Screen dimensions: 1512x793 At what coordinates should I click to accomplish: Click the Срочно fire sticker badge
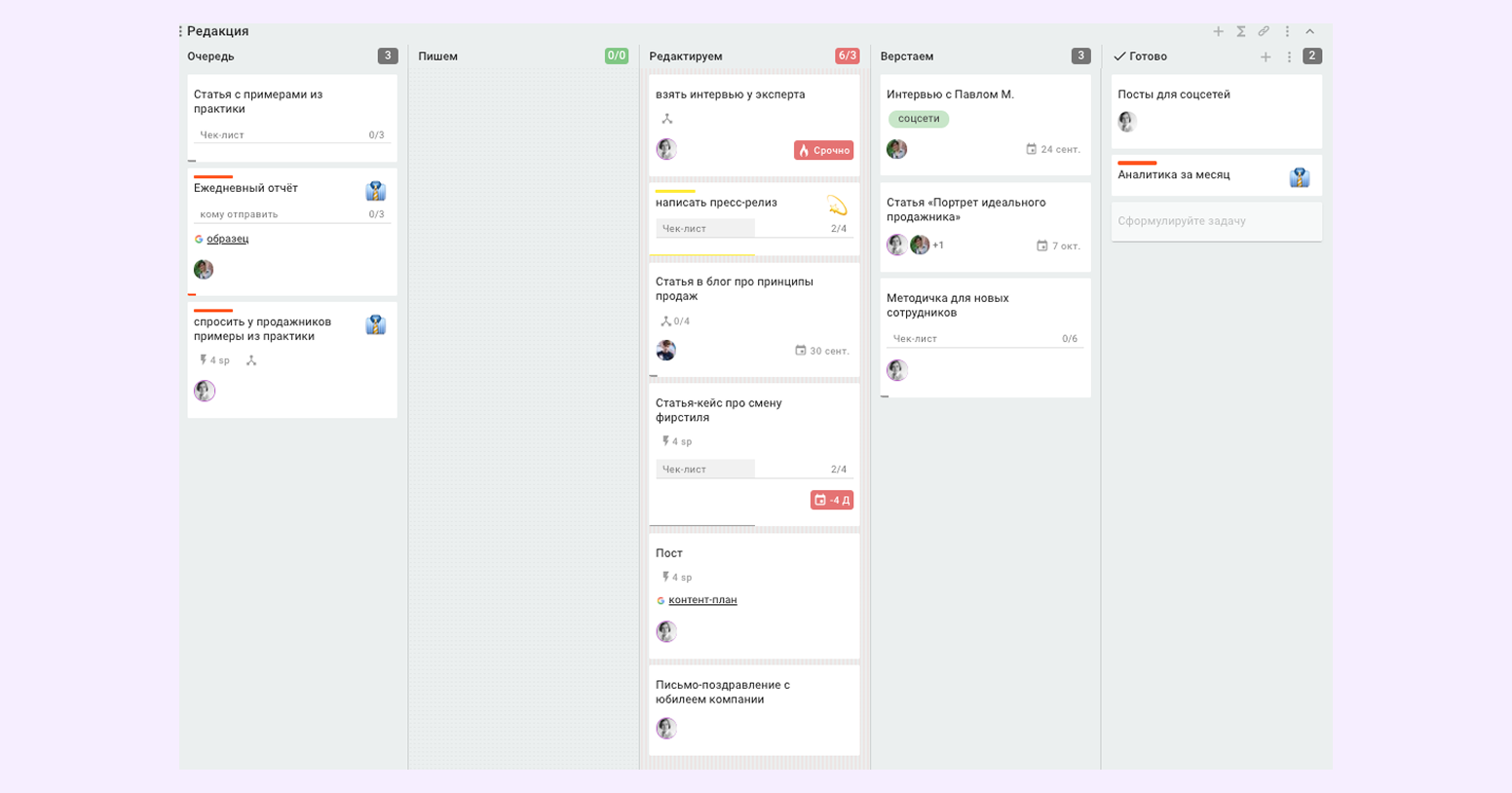(823, 150)
